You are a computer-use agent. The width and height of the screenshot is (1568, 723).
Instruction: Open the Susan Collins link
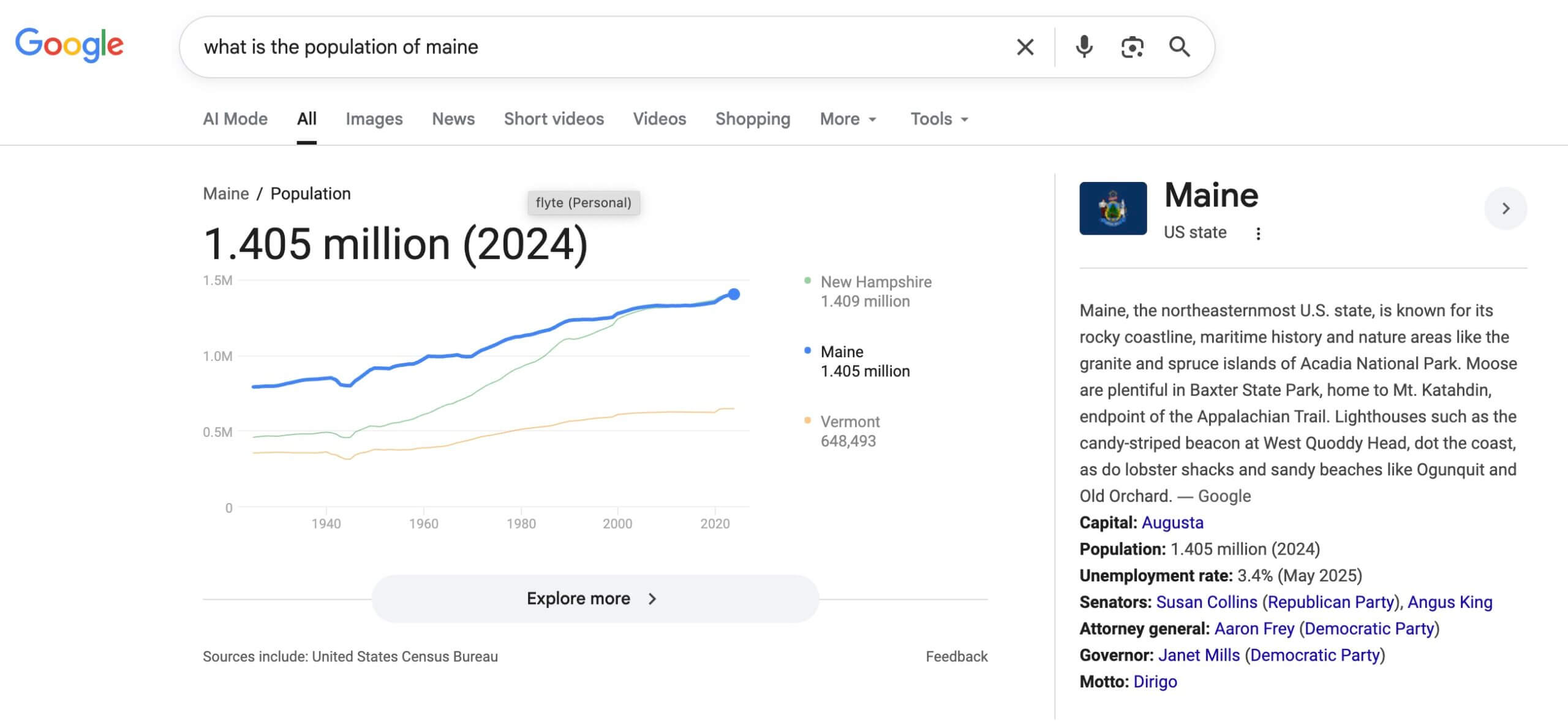(x=1207, y=602)
